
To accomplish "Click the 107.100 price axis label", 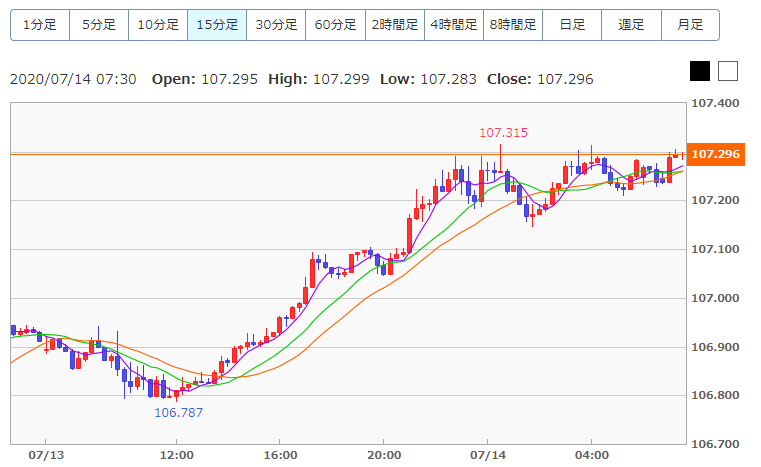I will tap(715, 250).
